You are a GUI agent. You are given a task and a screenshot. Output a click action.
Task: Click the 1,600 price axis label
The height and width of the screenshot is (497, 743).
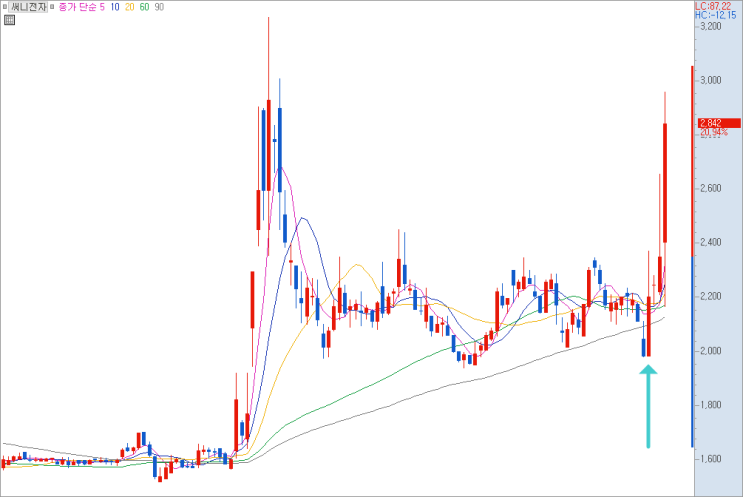click(x=711, y=459)
